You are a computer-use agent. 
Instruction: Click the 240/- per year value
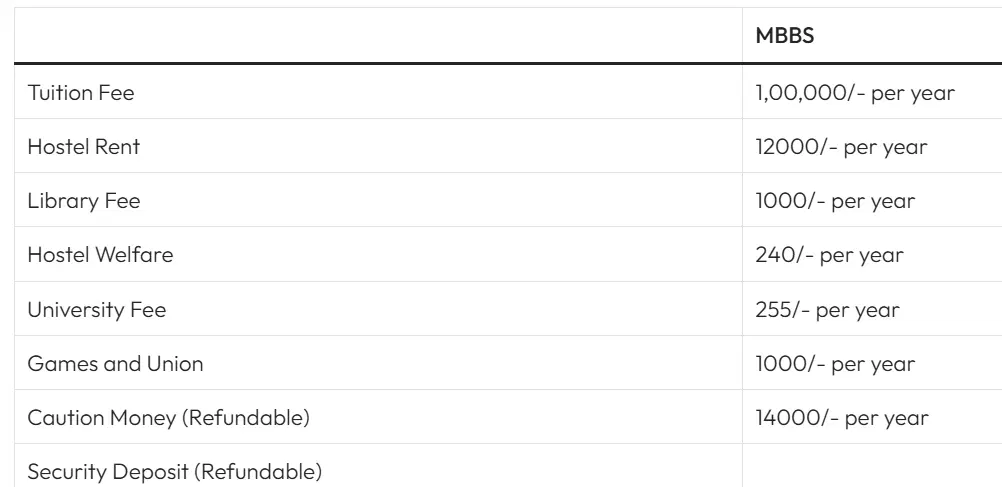tap(829, 255)
